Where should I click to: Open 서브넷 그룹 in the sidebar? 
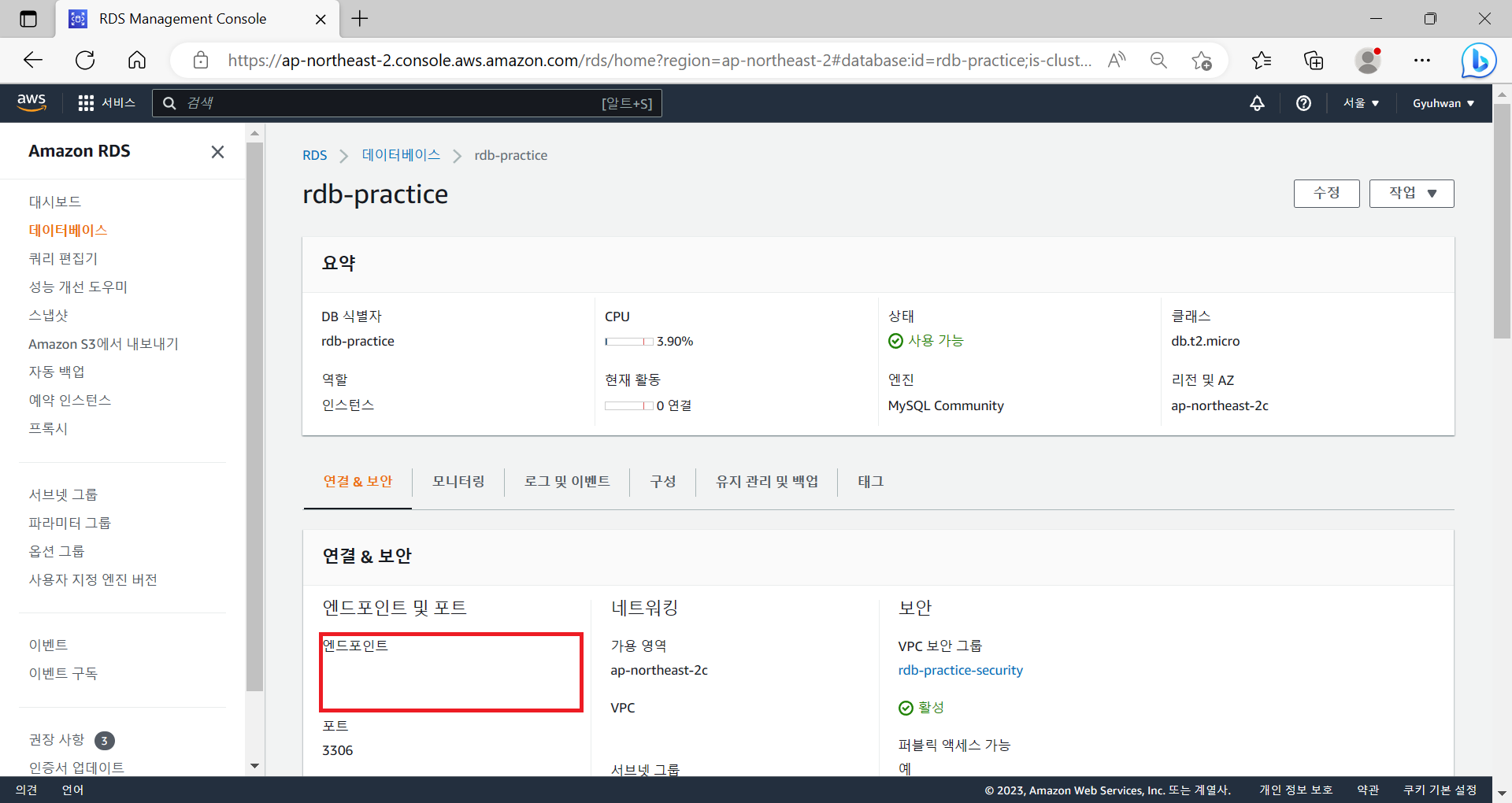(x=63, y=494)
